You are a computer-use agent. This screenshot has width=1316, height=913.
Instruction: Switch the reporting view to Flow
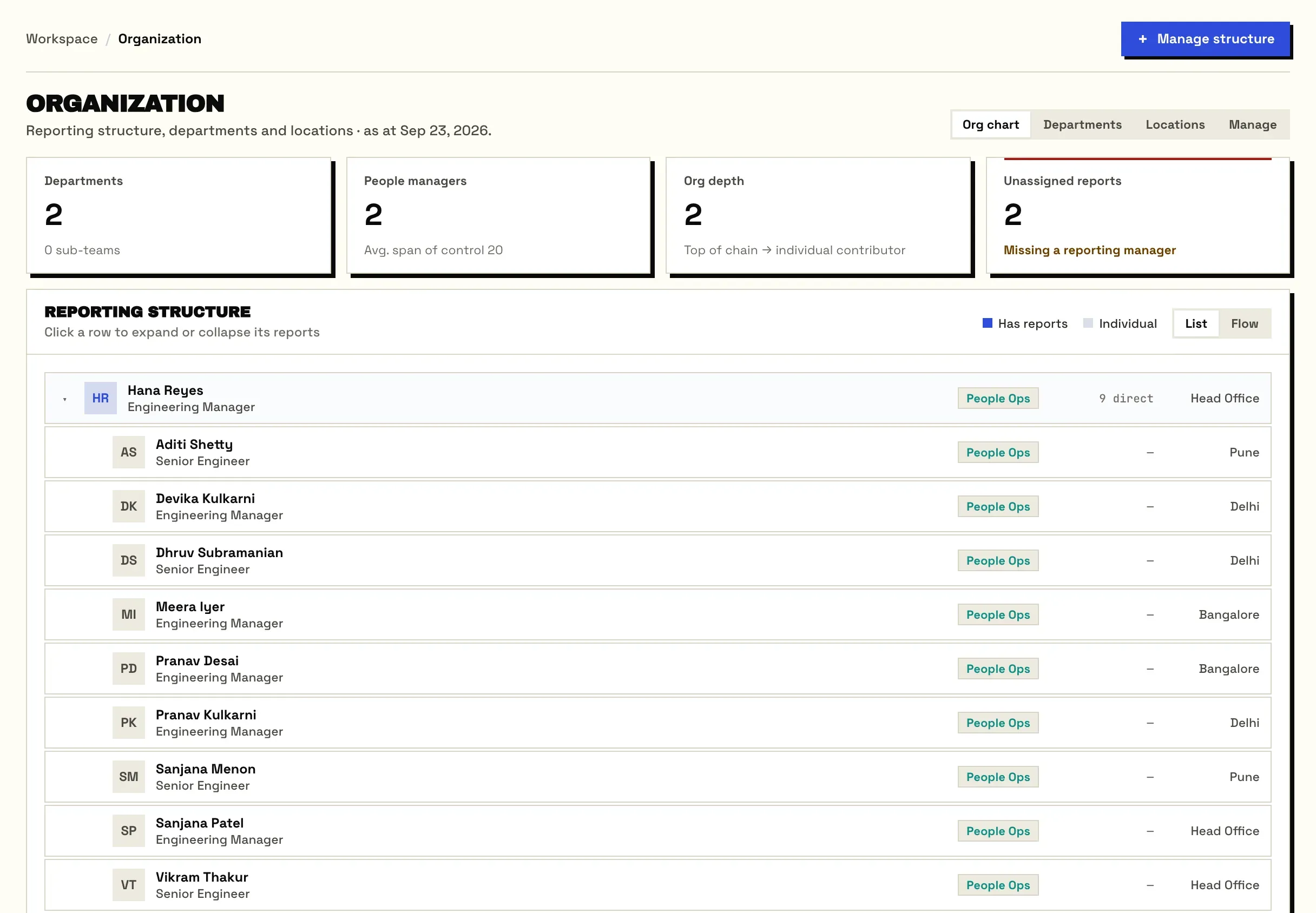(x=1245, y=324)
